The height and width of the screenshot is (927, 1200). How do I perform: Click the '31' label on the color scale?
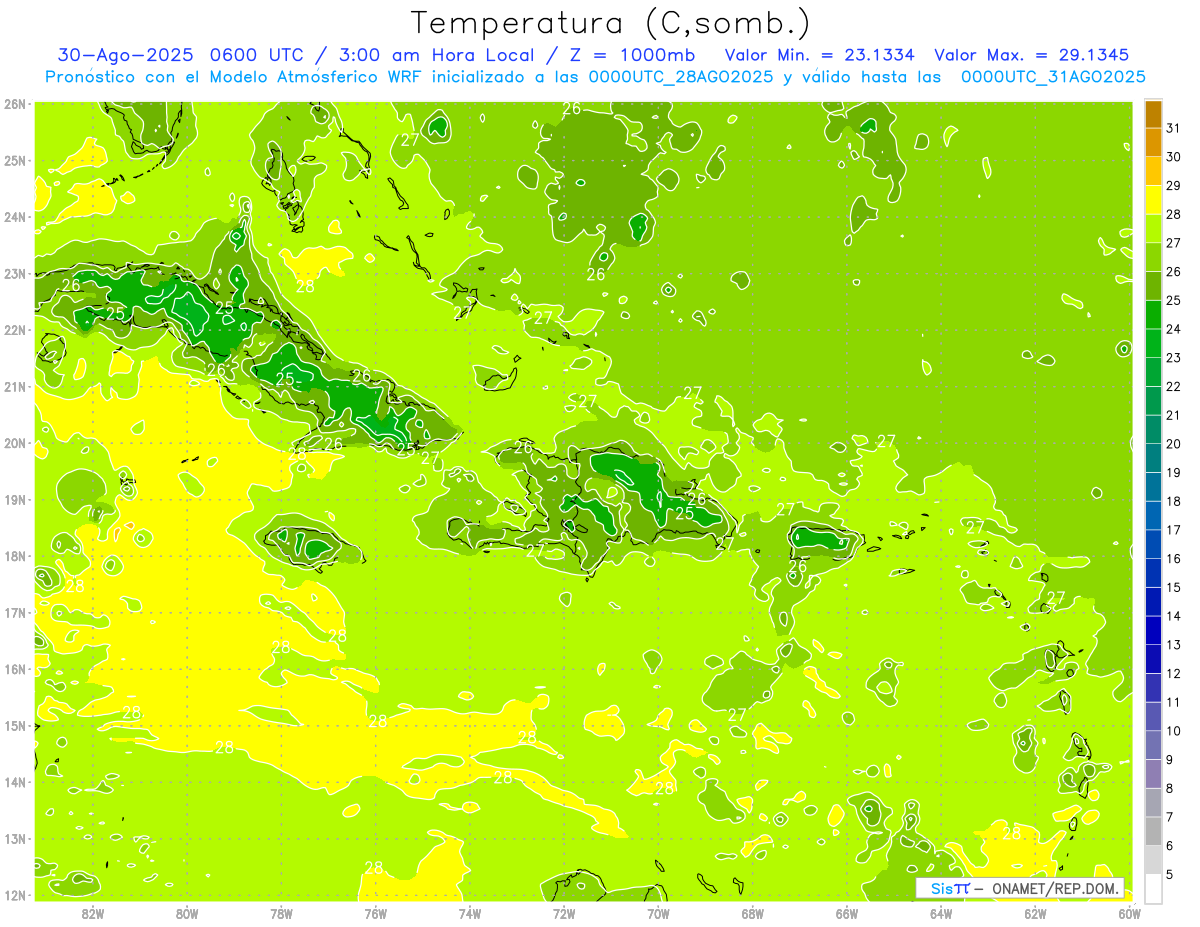[x=1174, y=128]
